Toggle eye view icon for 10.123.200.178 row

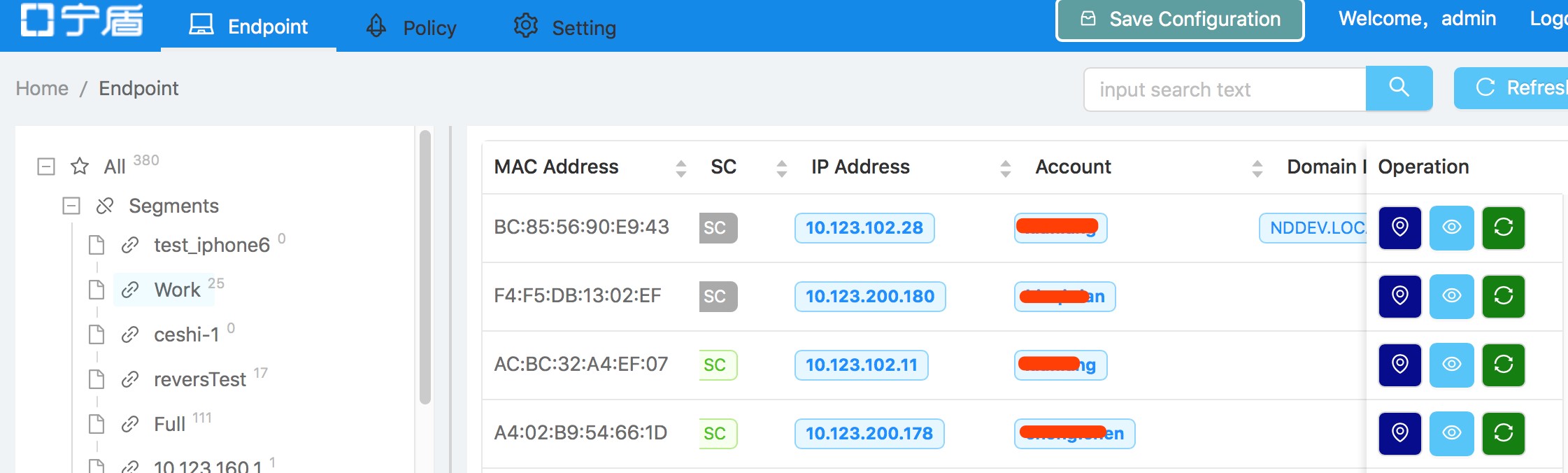1452,434
